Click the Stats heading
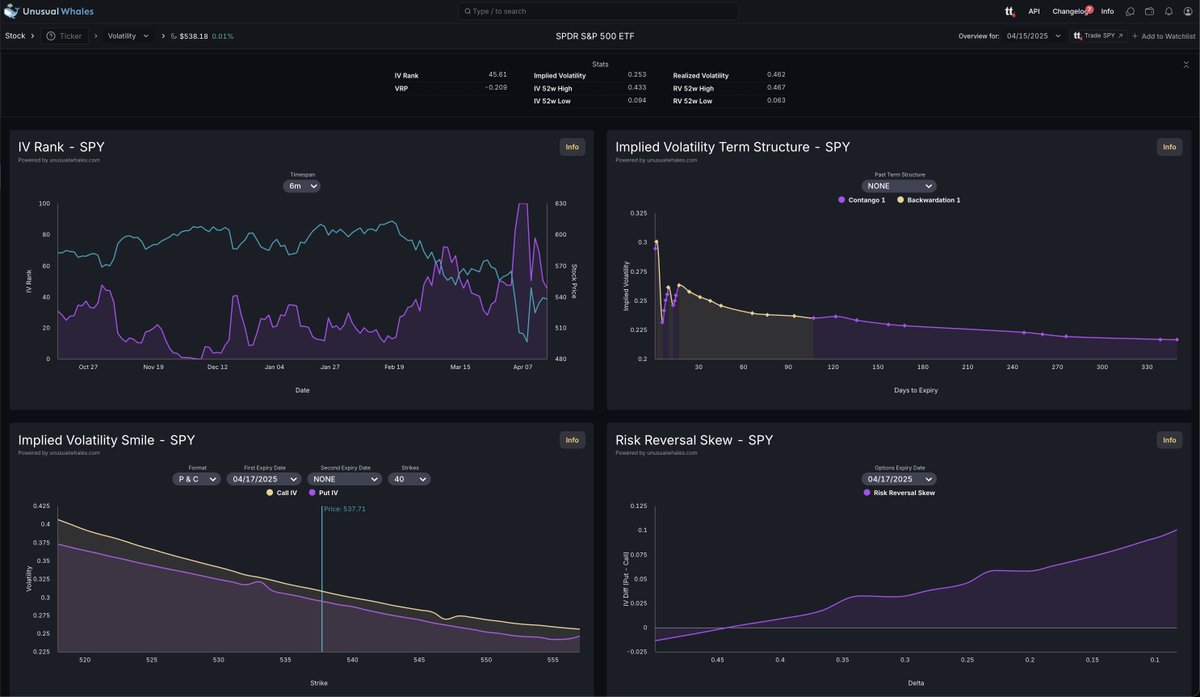 [600, 64]
